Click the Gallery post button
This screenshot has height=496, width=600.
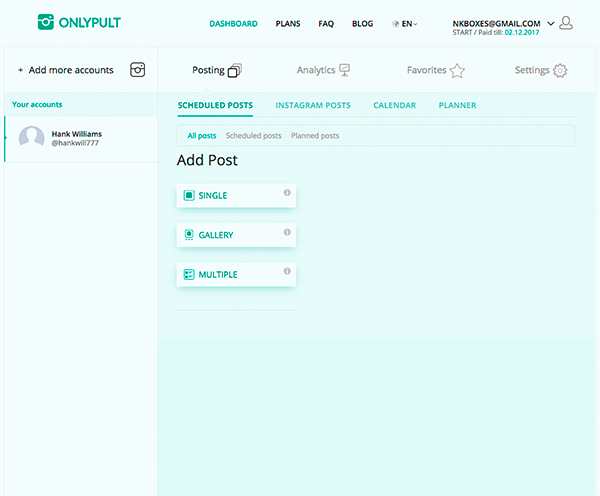point(236,235)
